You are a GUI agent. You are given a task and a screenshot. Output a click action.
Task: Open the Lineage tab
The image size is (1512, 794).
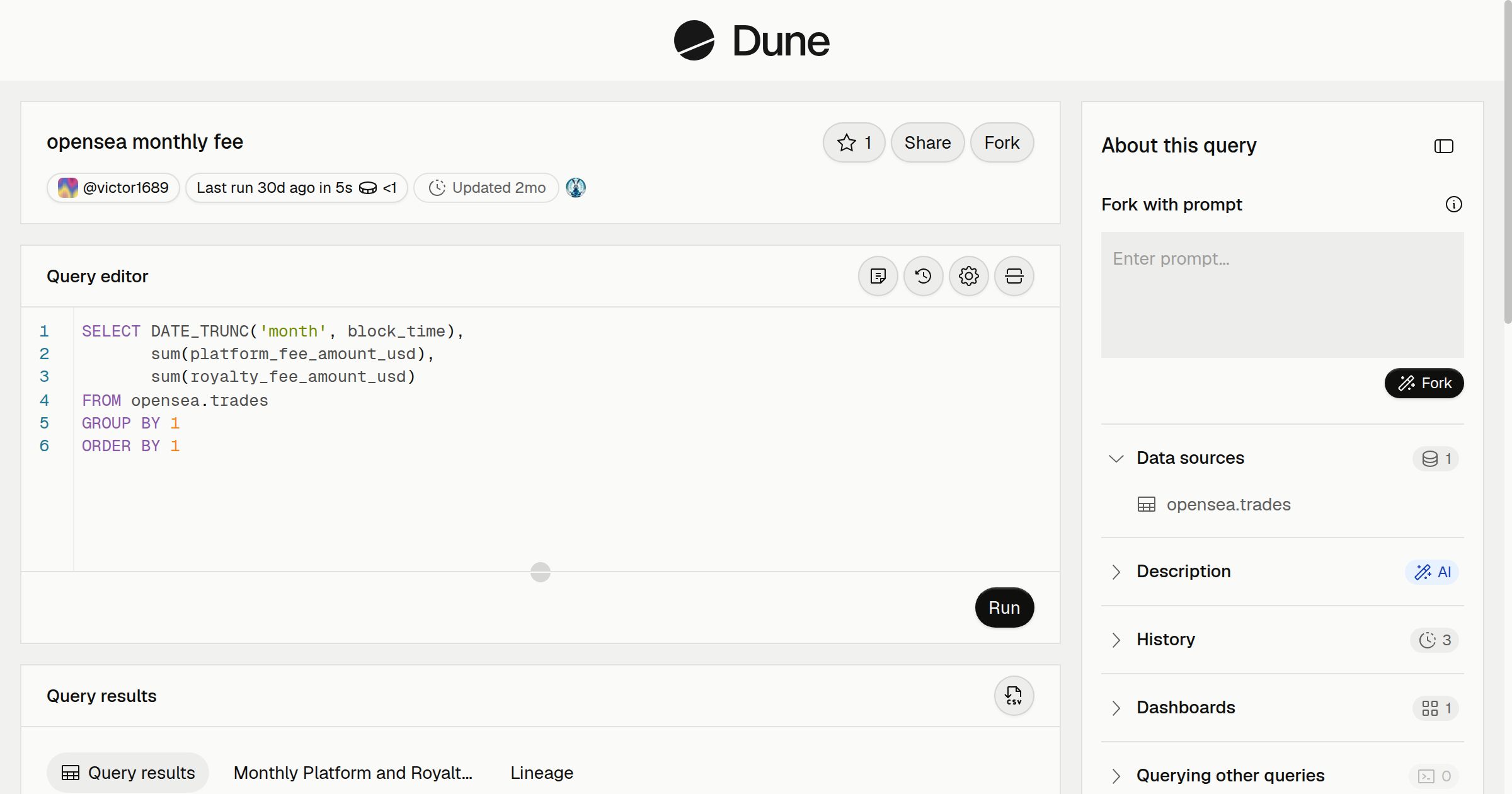[542, 773]
